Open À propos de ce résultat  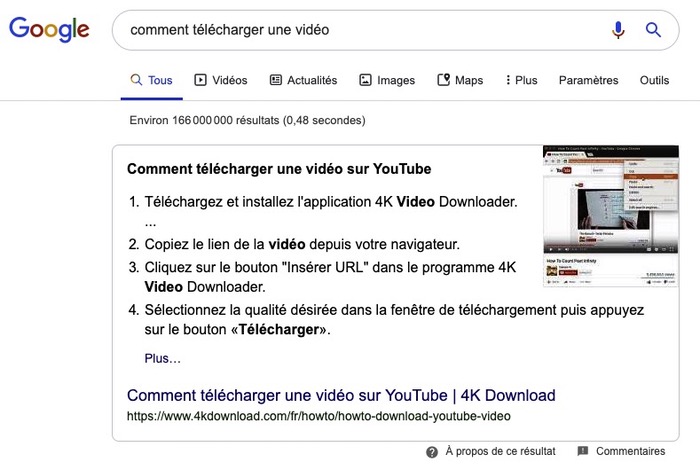point(500,451)
